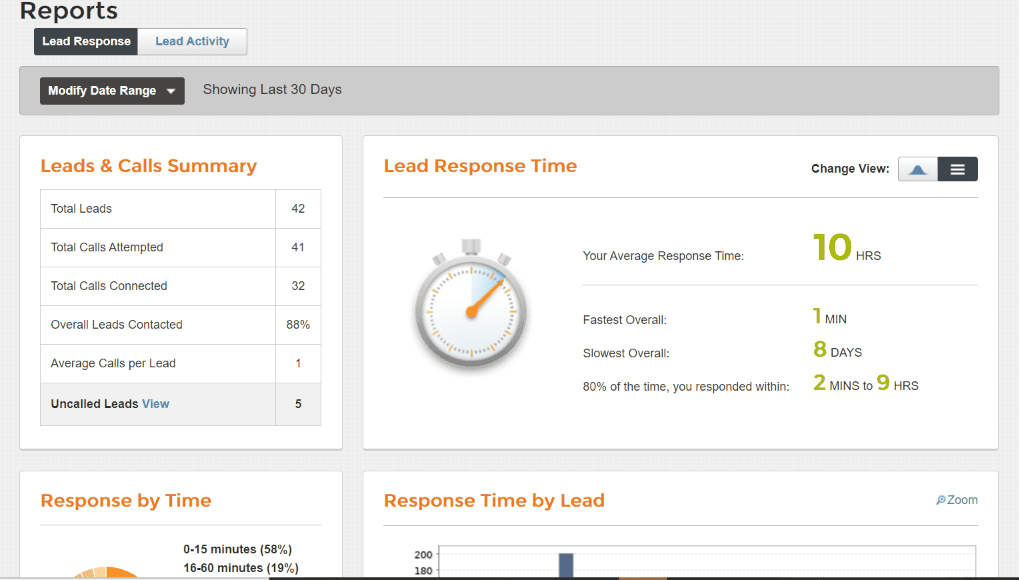Click the Response by Time heading
This screenshot has width=1019, height=580.
click(x=126, y=501)
